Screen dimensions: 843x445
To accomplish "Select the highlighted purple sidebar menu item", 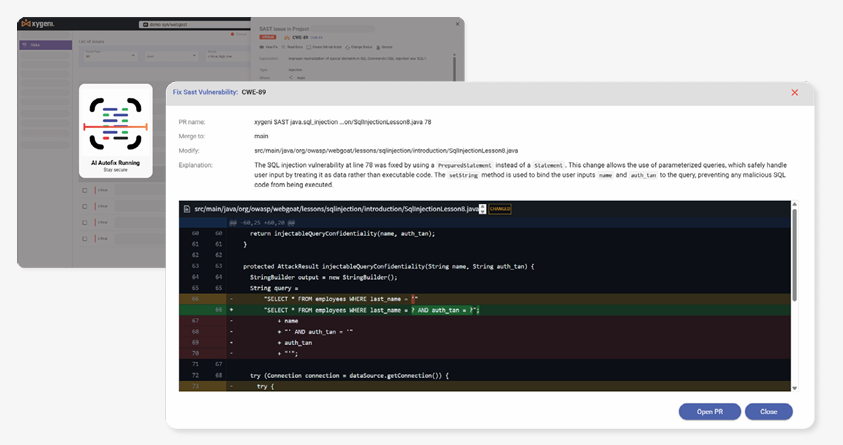I will pos(44,45).
